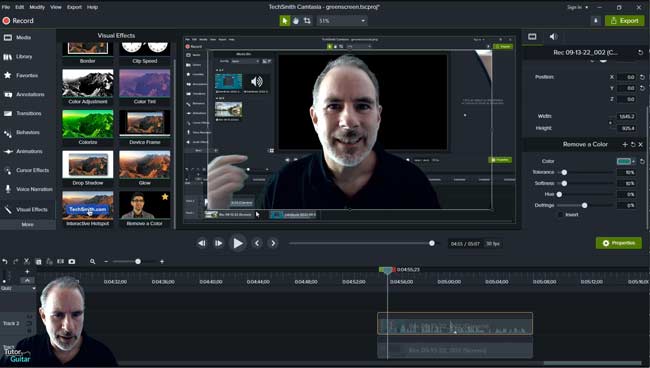Step forward to next frame
The height and width of the screenshot is (368, 650).
pos(218,243)
